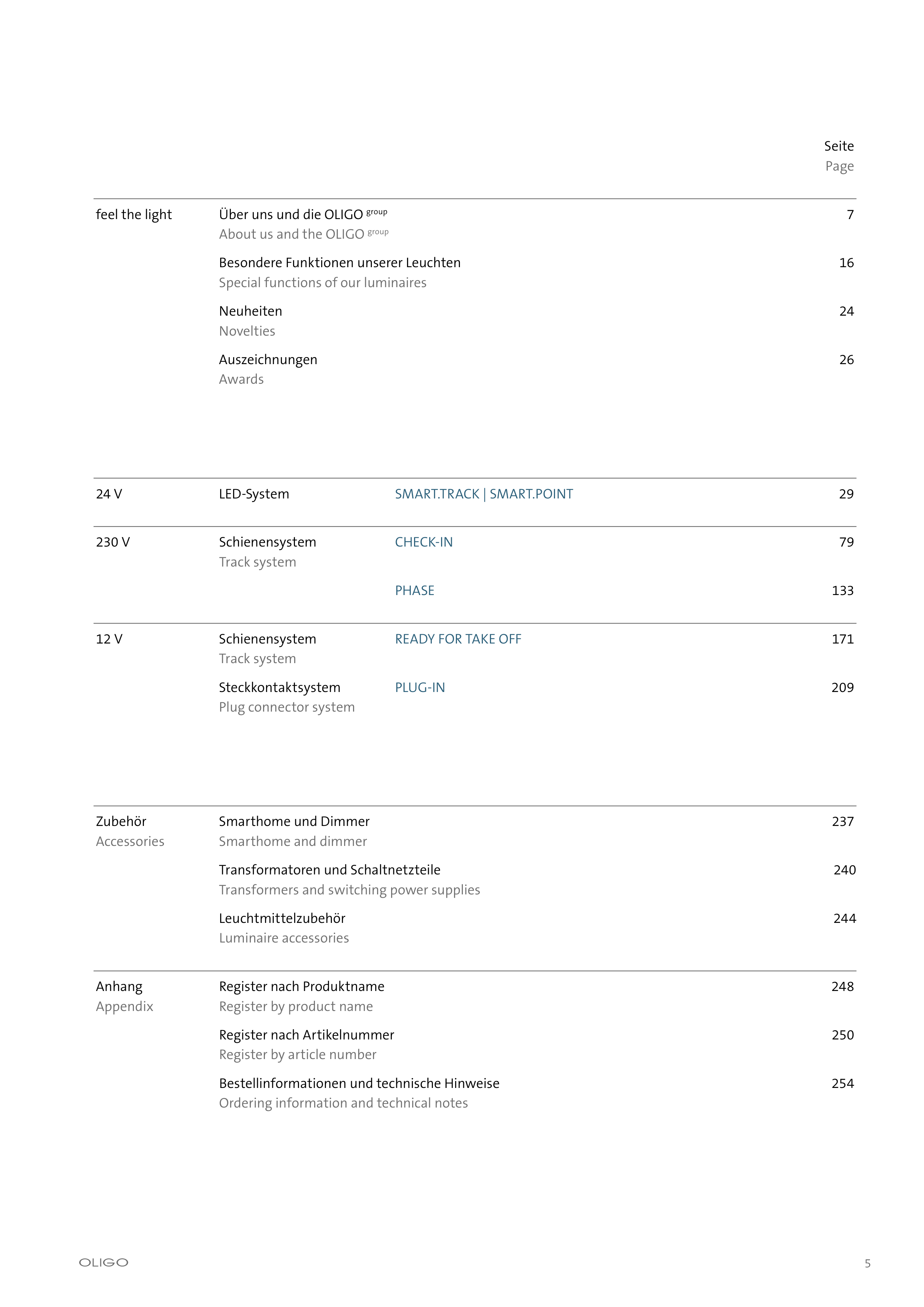Select the Zubehör section label
Screen dimensions: 924x1307
click(121, 822)
